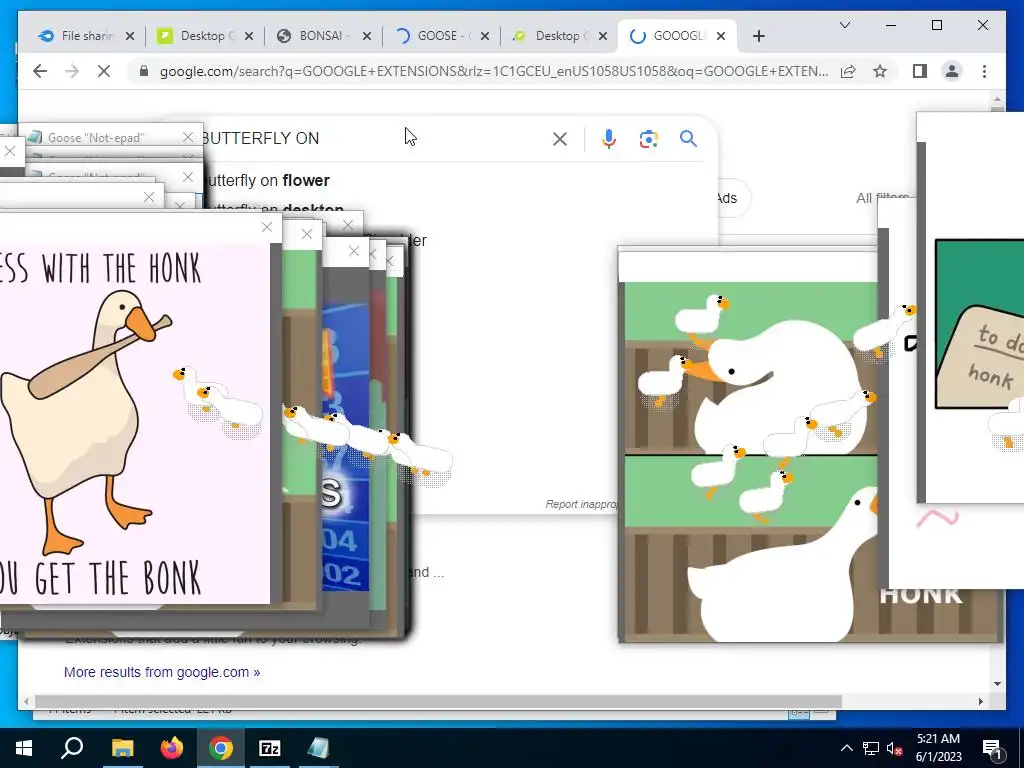Open More results from google.com link
This screenshot has height=768, width=1024.
coord(162,672)
